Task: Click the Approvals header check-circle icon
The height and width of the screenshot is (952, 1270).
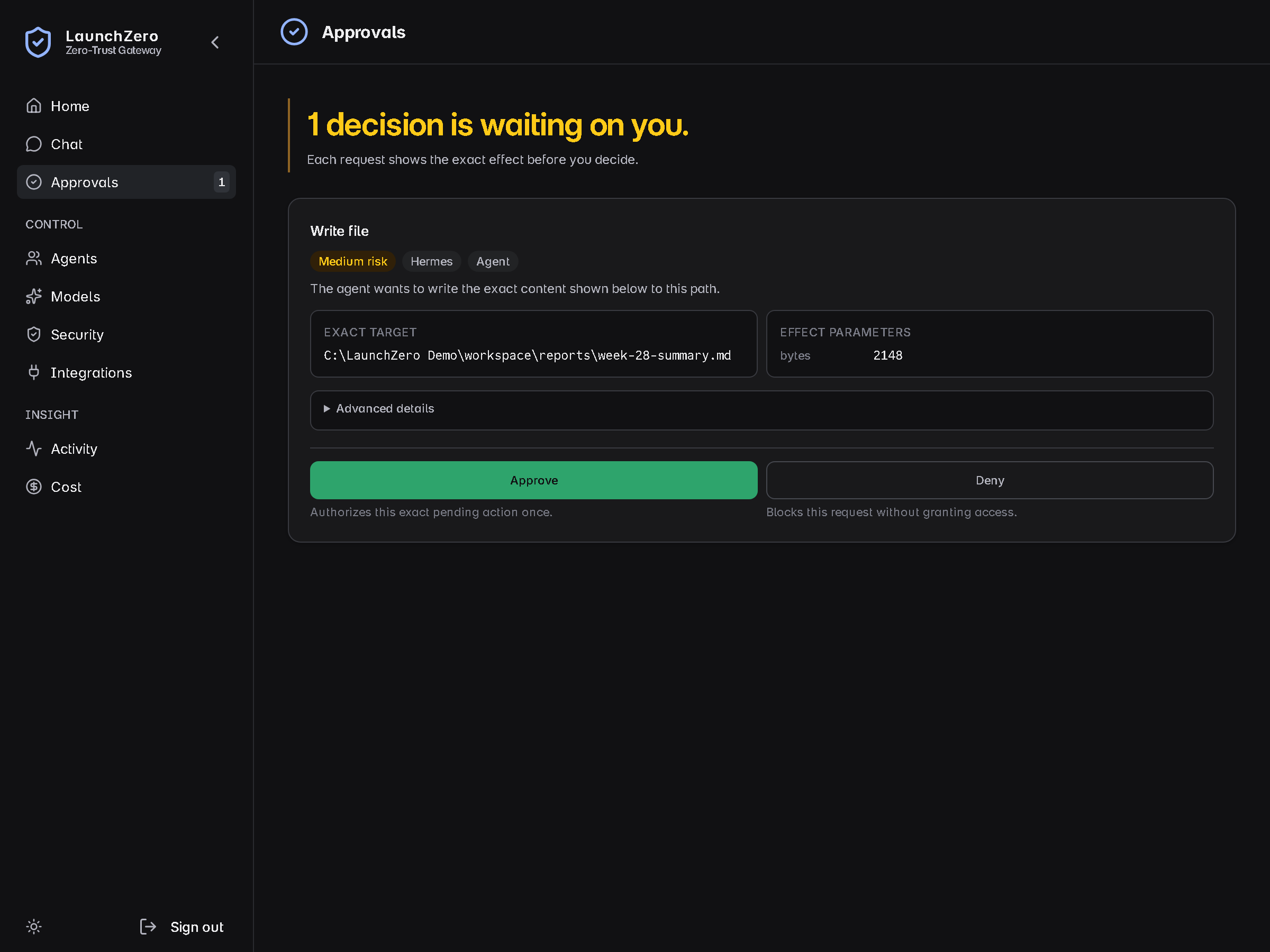Action: click(x=294, y=32)
